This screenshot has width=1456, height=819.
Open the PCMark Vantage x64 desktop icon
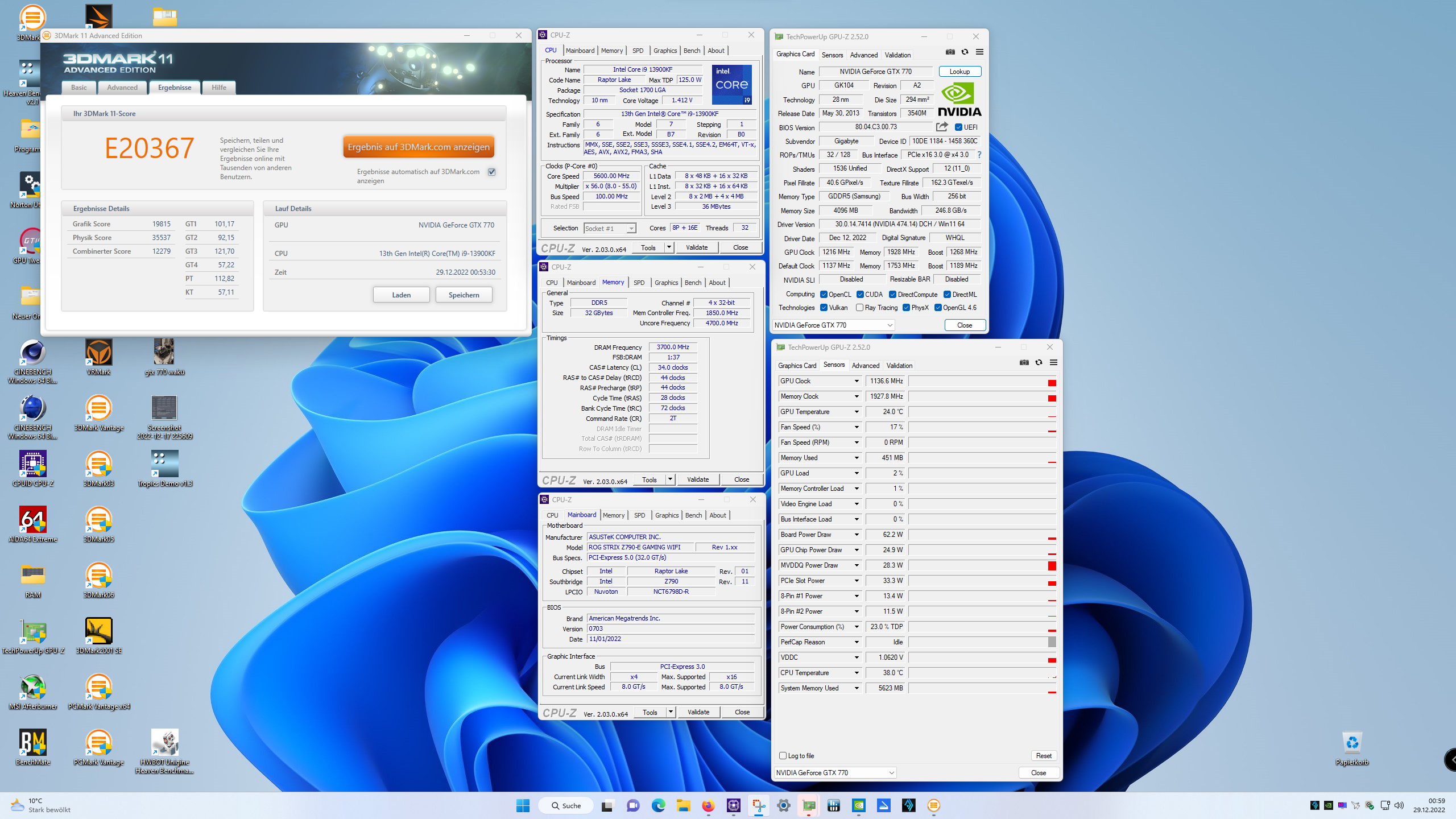pyautogui.click(x=99, y=692)
